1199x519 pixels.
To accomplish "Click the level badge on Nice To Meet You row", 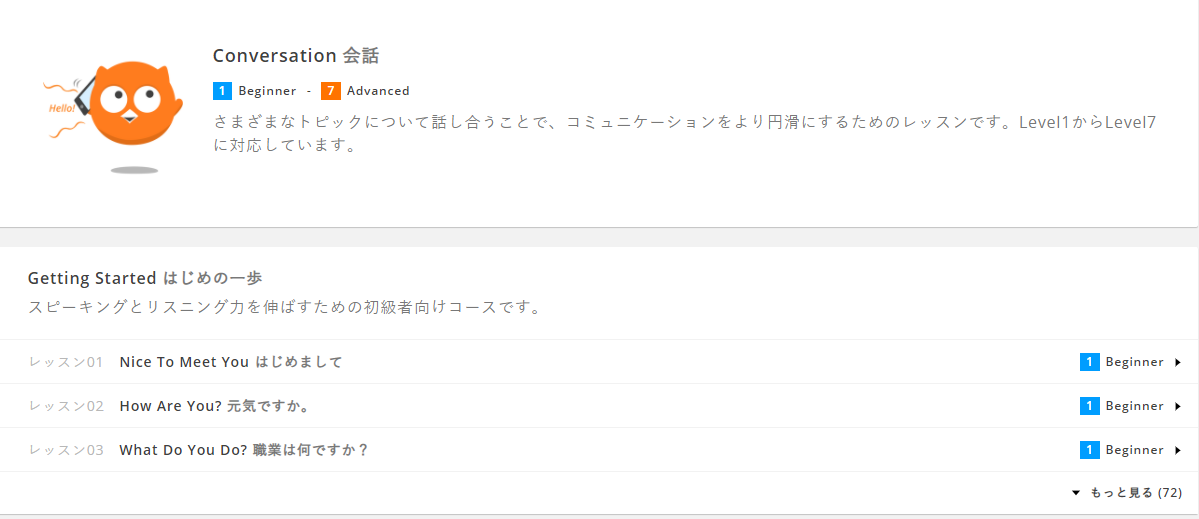I will [x=1089, y=362].
